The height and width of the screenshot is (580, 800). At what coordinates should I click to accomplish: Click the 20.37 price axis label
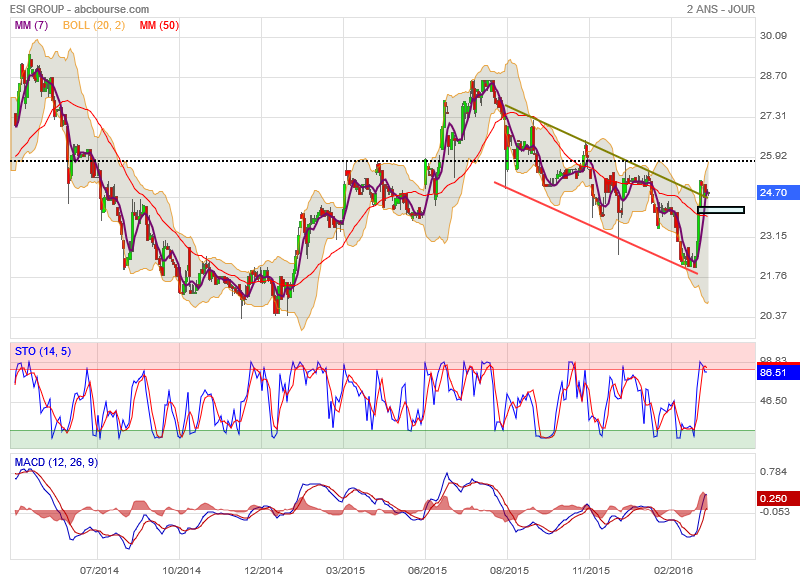coord(773,316)
